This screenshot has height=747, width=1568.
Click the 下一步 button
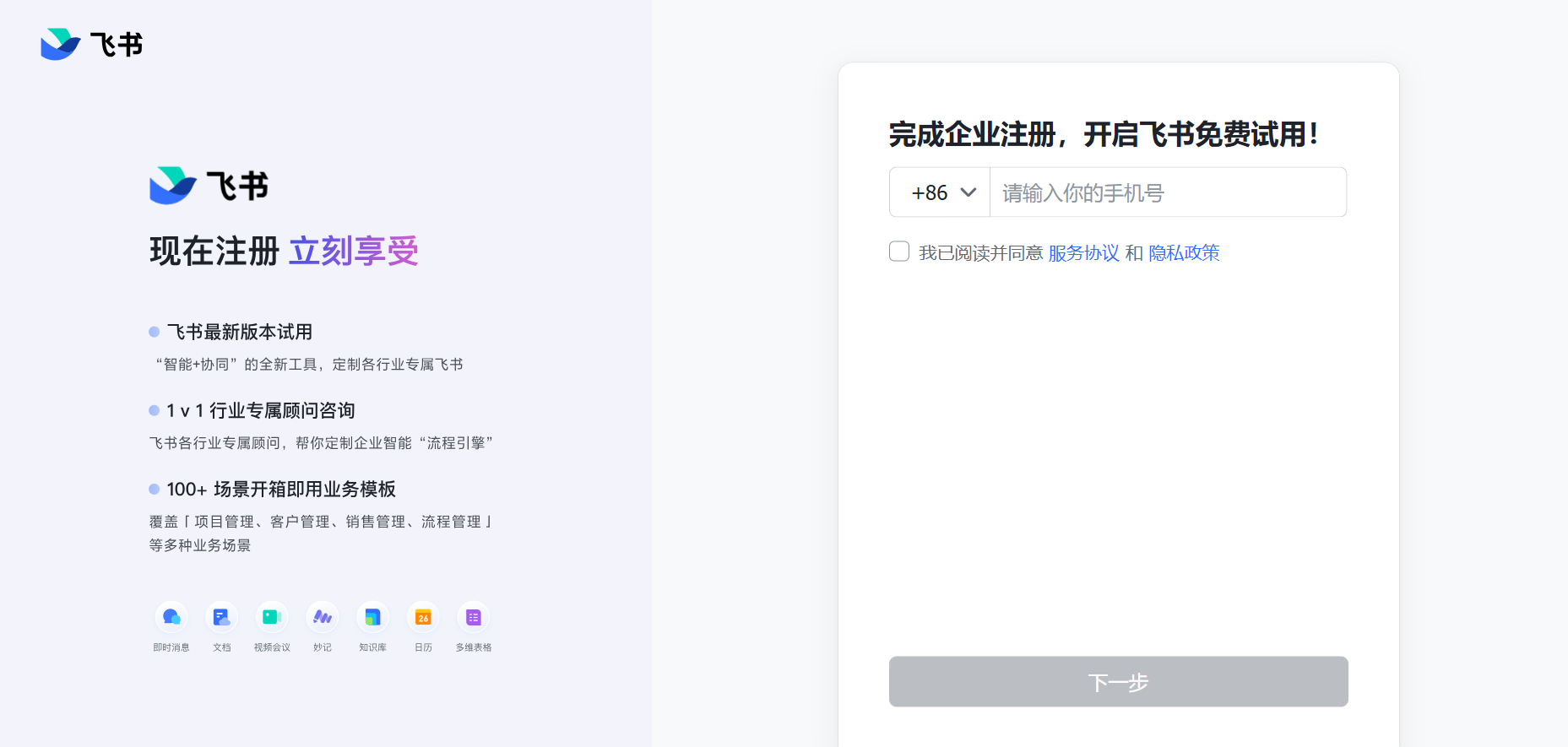[x=1118, y=681]
